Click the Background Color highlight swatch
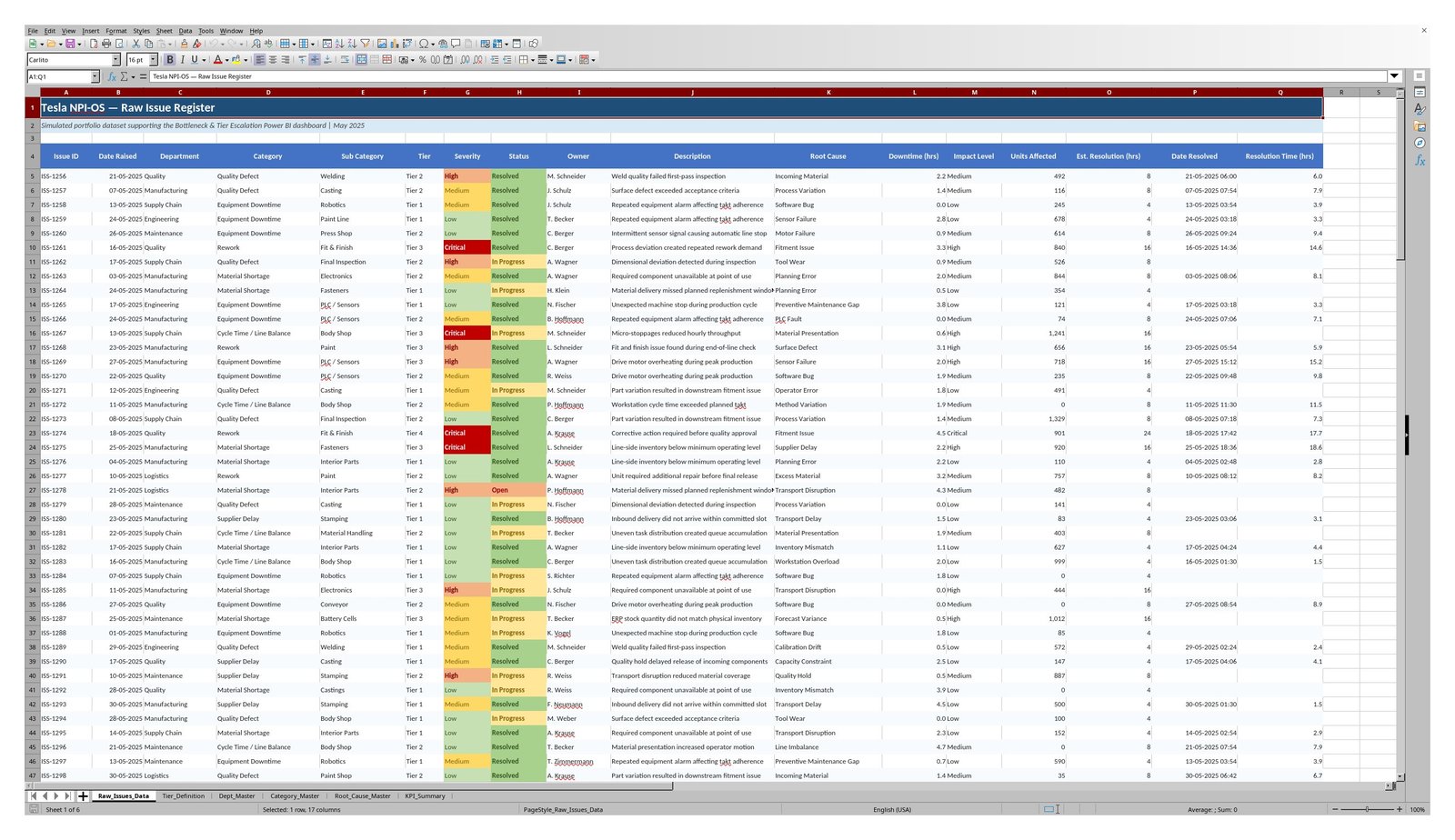Screen dimensions: 1455x840 coord(236,60)
